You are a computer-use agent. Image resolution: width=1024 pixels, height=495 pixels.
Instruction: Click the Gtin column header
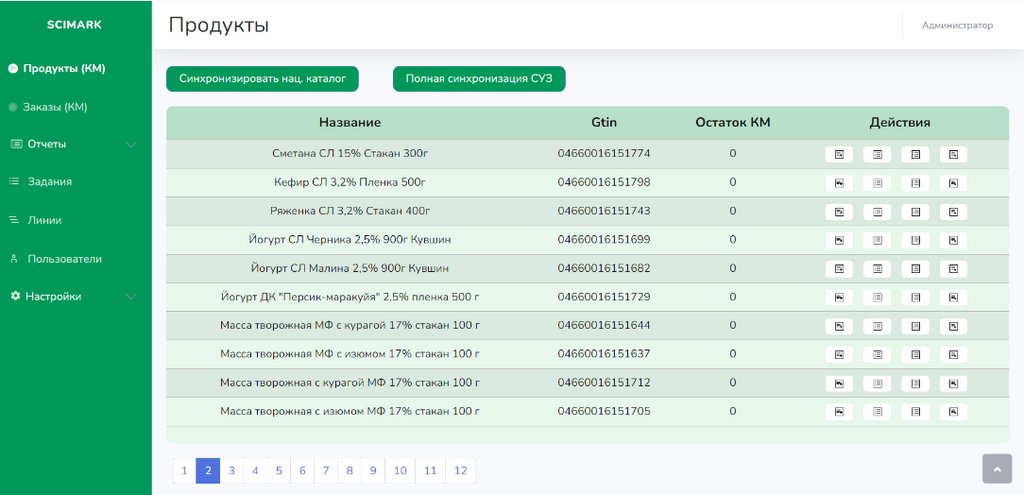tap(604, 123)
